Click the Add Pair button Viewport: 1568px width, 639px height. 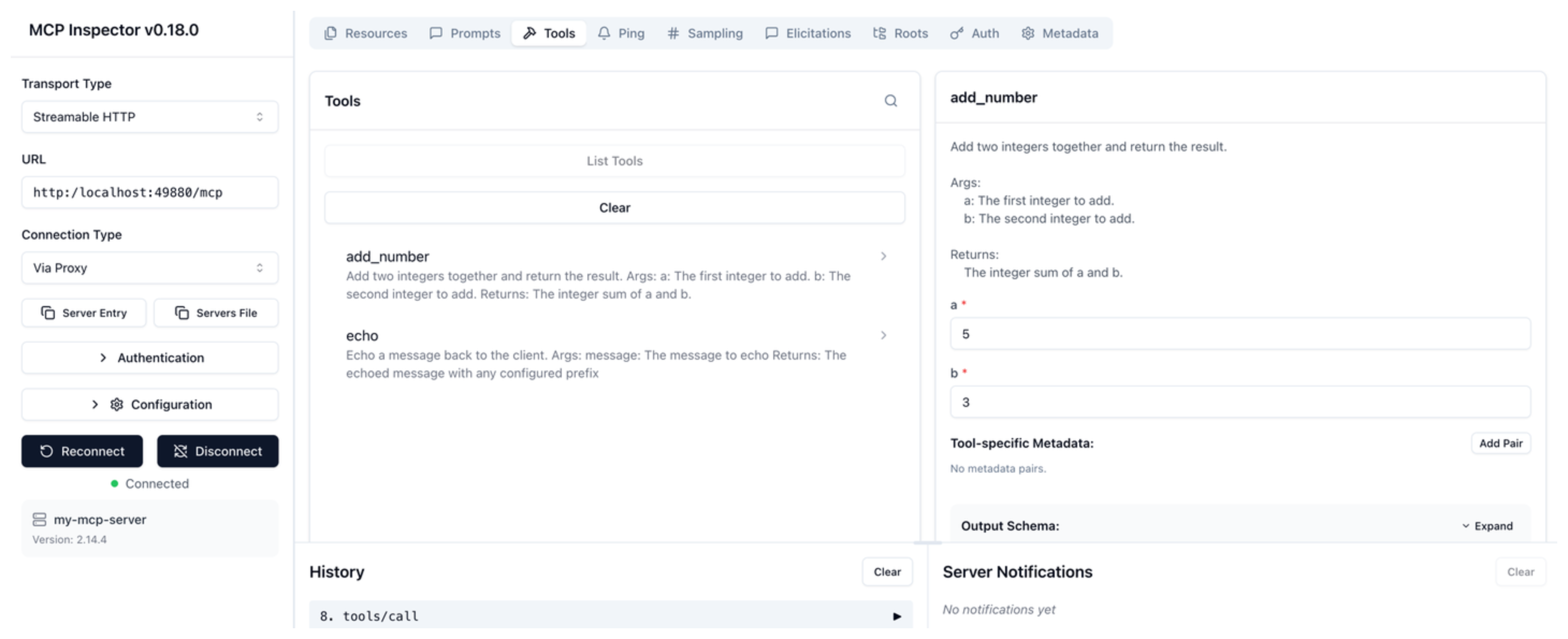pos(1500,443)
